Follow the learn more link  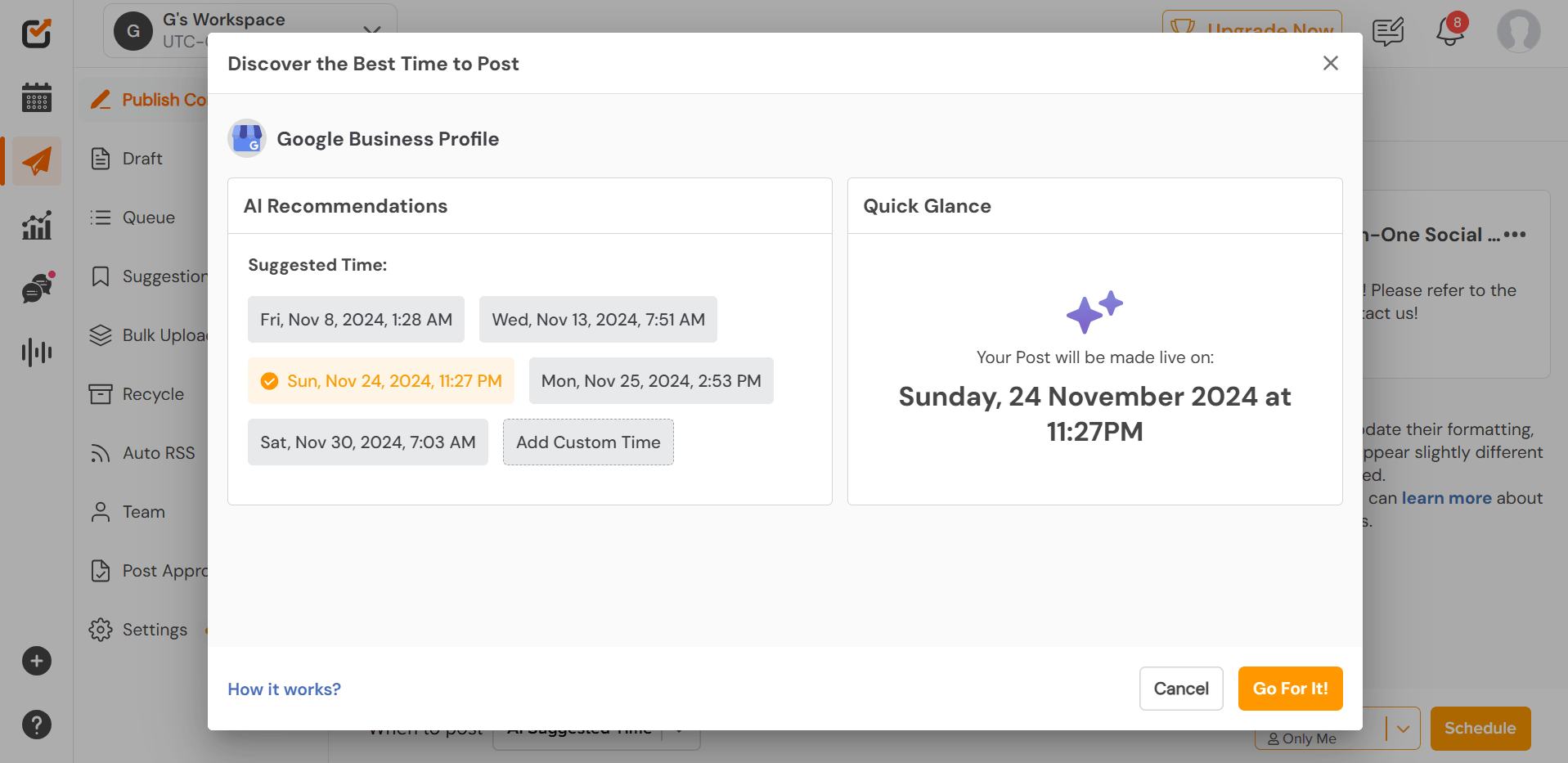1447,498
